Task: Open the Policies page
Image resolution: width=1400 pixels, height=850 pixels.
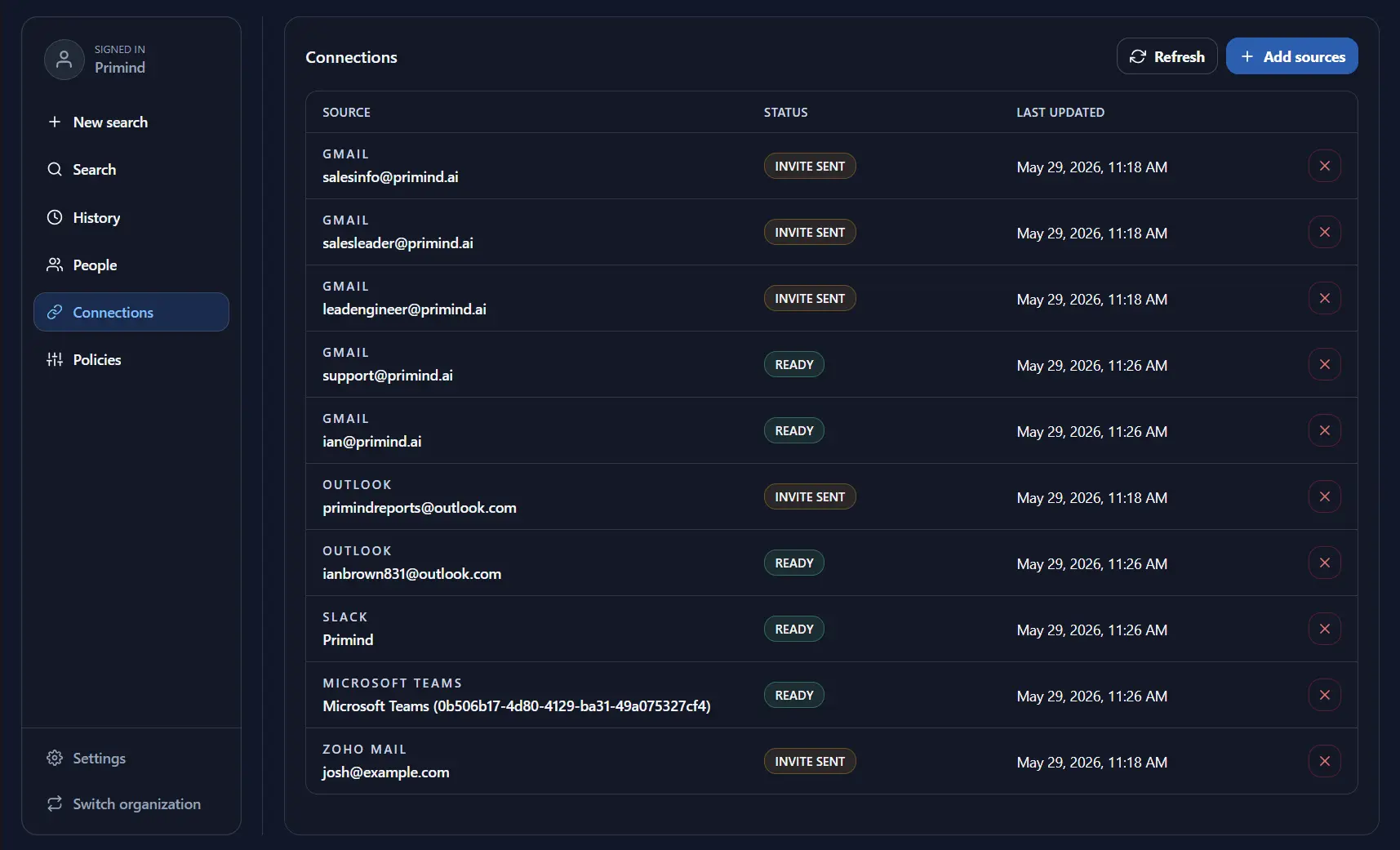Action: point(131,359)
